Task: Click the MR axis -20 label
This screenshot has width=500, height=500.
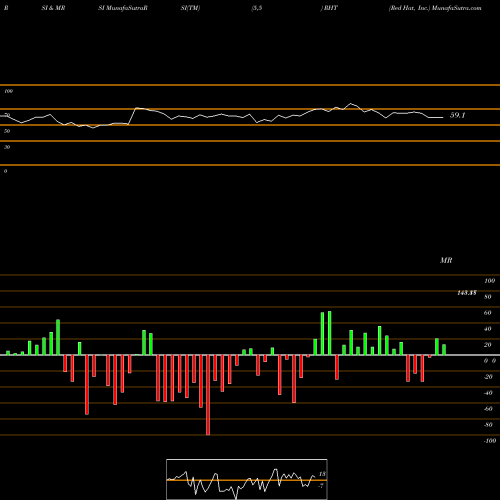Action: 488,377
